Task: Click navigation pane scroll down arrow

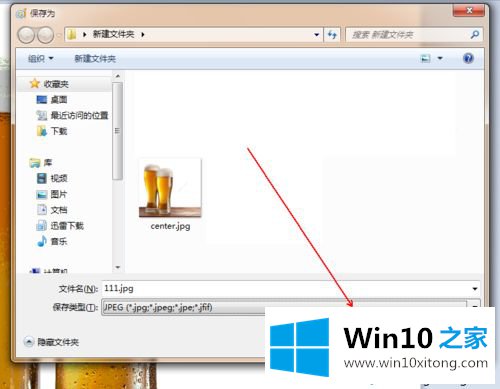Action: [117, 267]
